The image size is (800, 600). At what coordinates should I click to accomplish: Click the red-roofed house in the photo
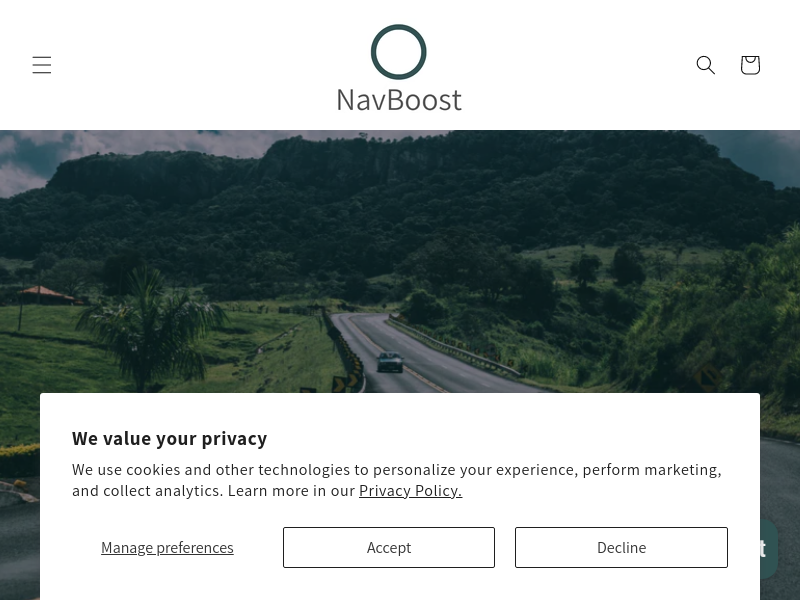pos(47,295)
